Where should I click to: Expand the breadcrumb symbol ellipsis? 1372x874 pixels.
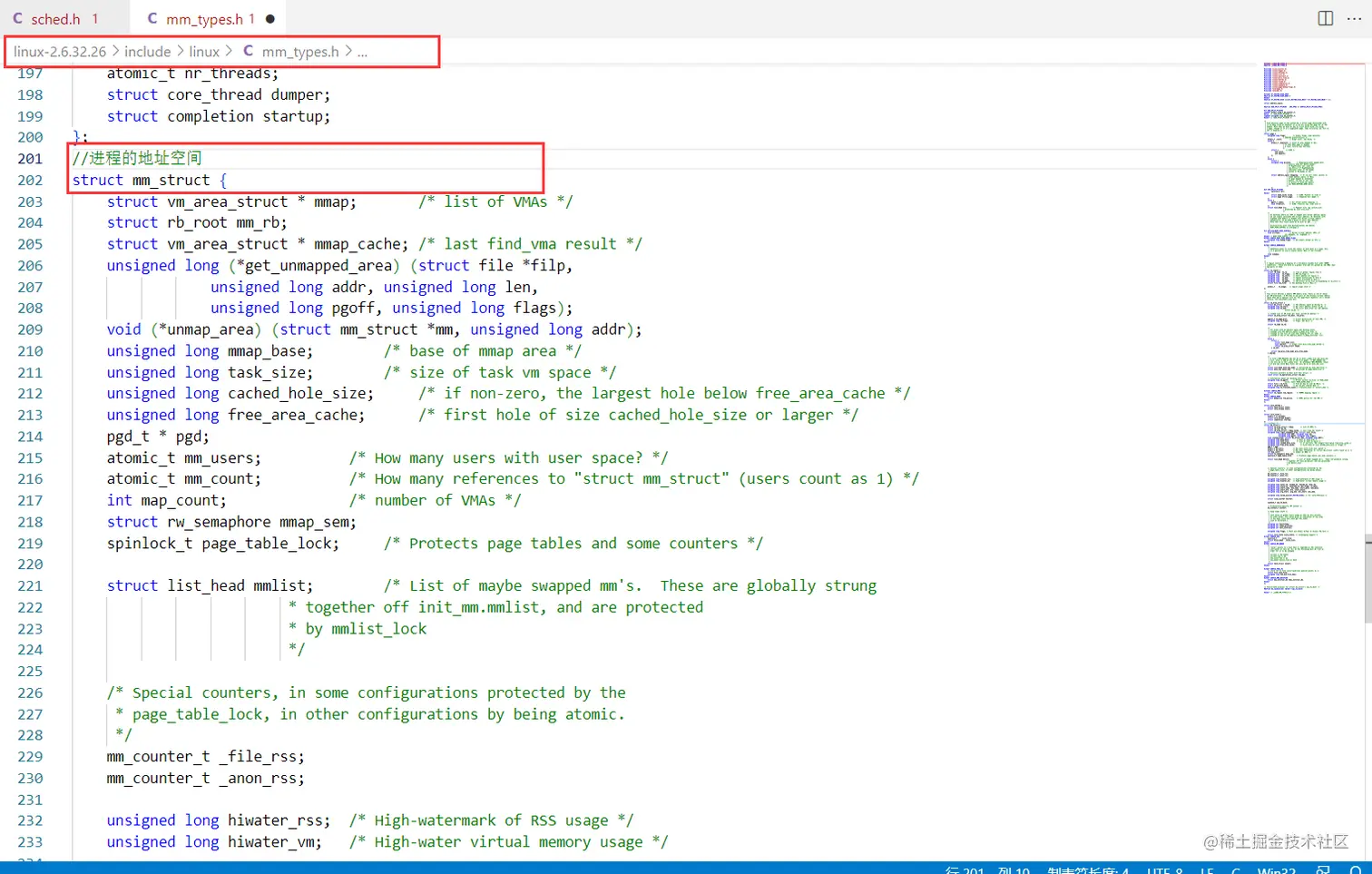tap(362, 52)
